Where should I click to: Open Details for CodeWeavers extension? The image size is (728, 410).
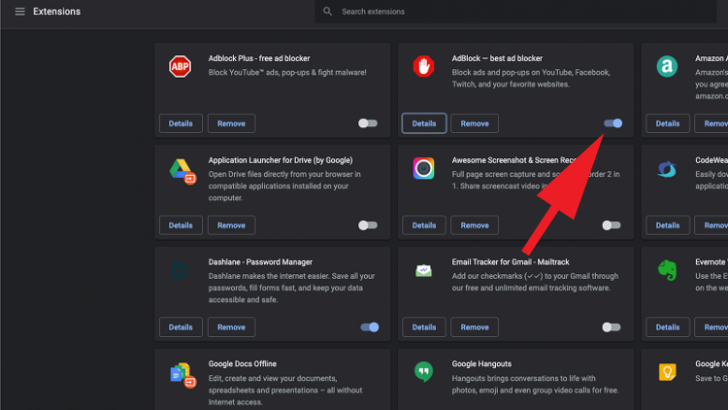pos(668,225)
